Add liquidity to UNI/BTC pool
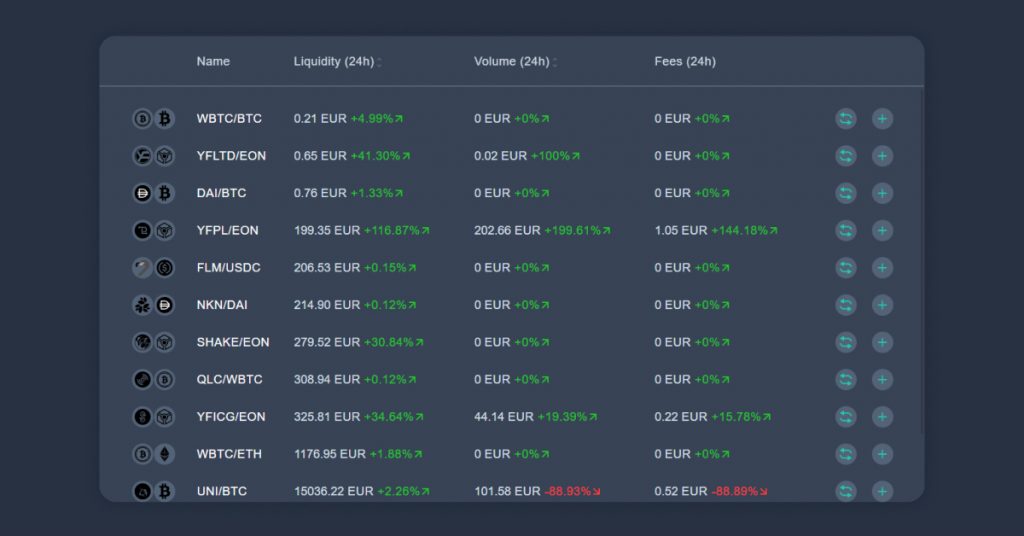Image resolution: width=1024 pixels, height=536 pixels. (x=882, y=491)
